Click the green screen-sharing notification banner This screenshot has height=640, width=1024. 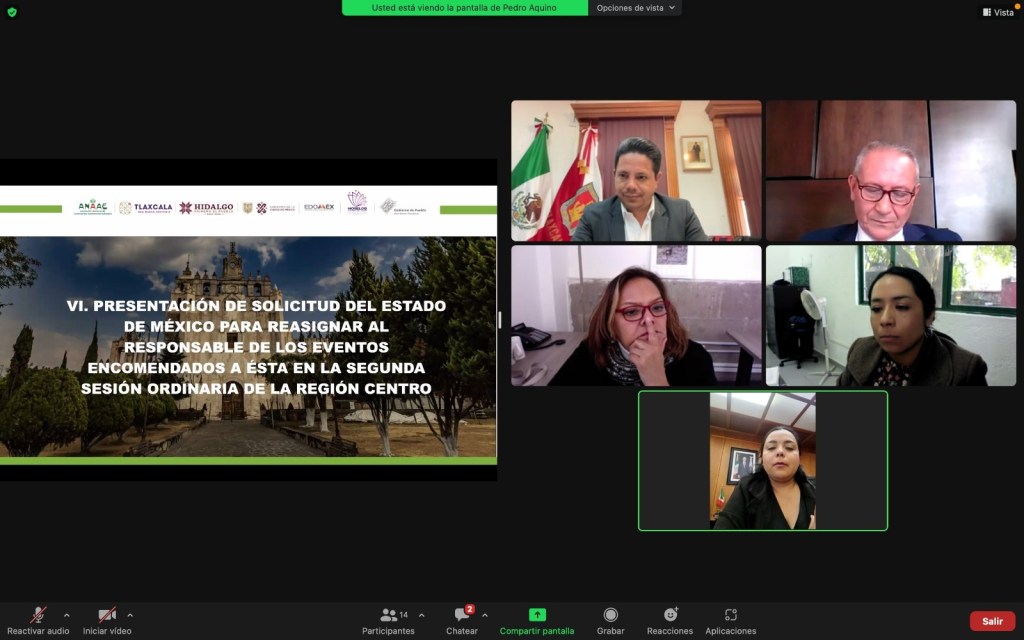(x=465, y=8)
